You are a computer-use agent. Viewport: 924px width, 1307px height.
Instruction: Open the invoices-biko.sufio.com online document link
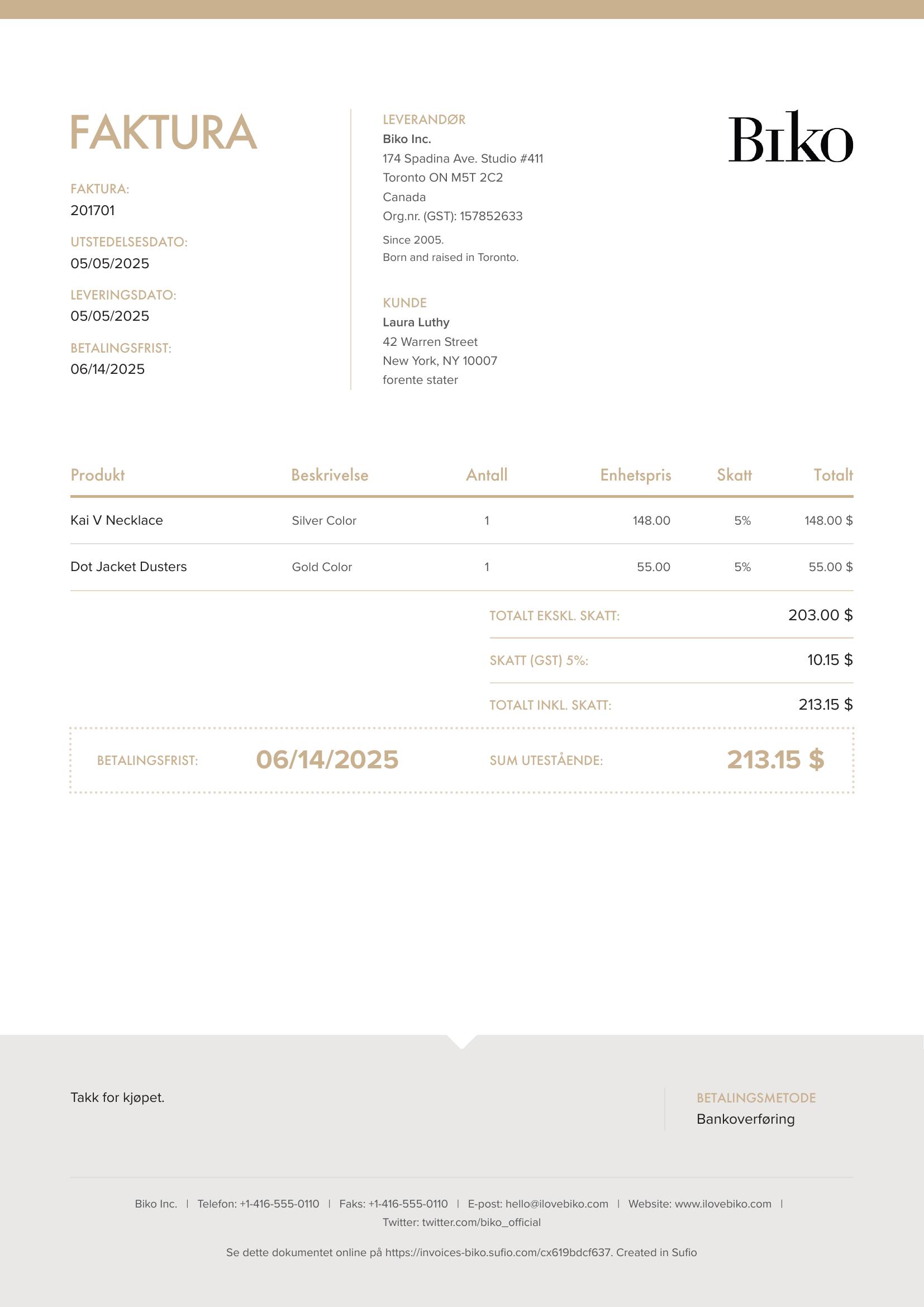[x=498, y=1252]
